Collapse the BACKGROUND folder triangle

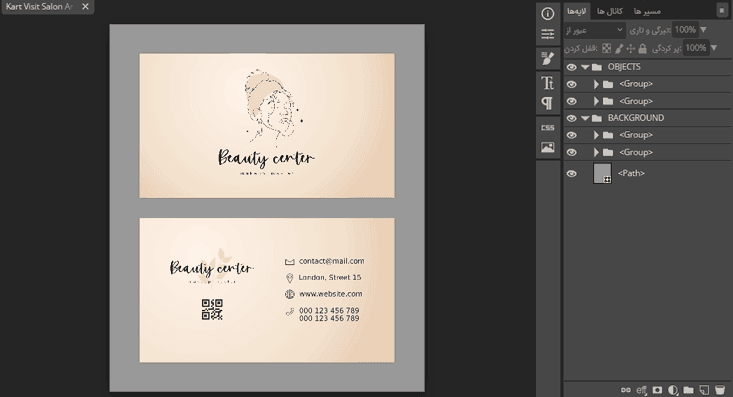tap(585, 118)
